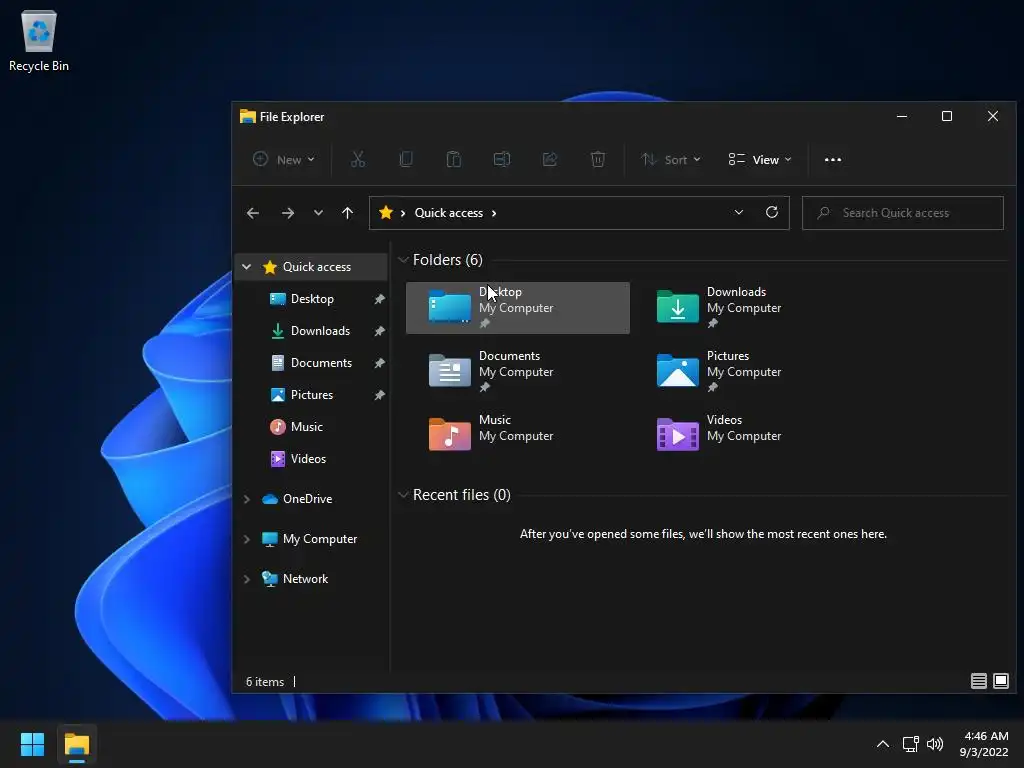Select the Desktop folder tile

point(518,308)
